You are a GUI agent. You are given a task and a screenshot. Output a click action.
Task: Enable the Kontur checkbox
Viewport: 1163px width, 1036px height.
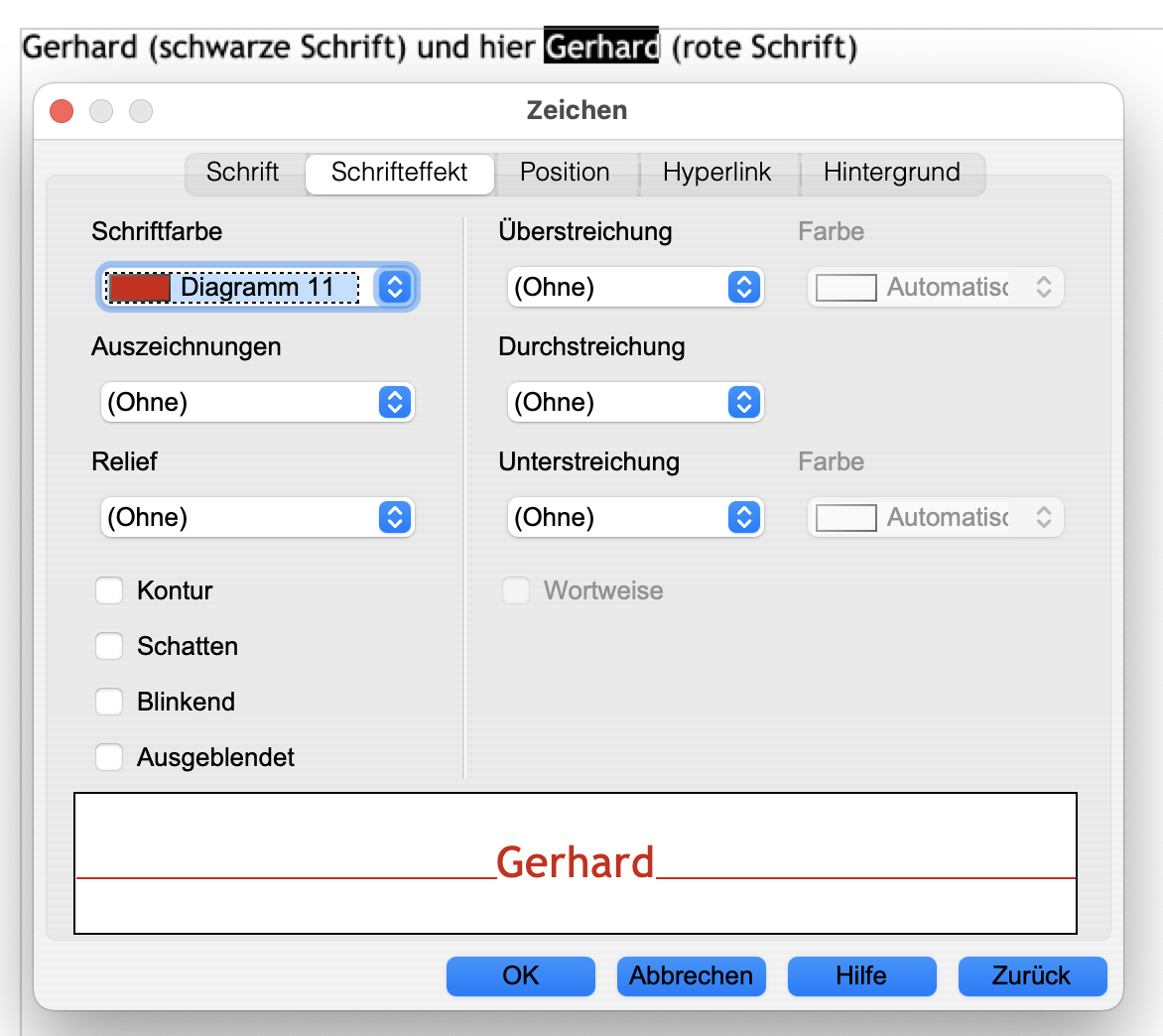109,591
